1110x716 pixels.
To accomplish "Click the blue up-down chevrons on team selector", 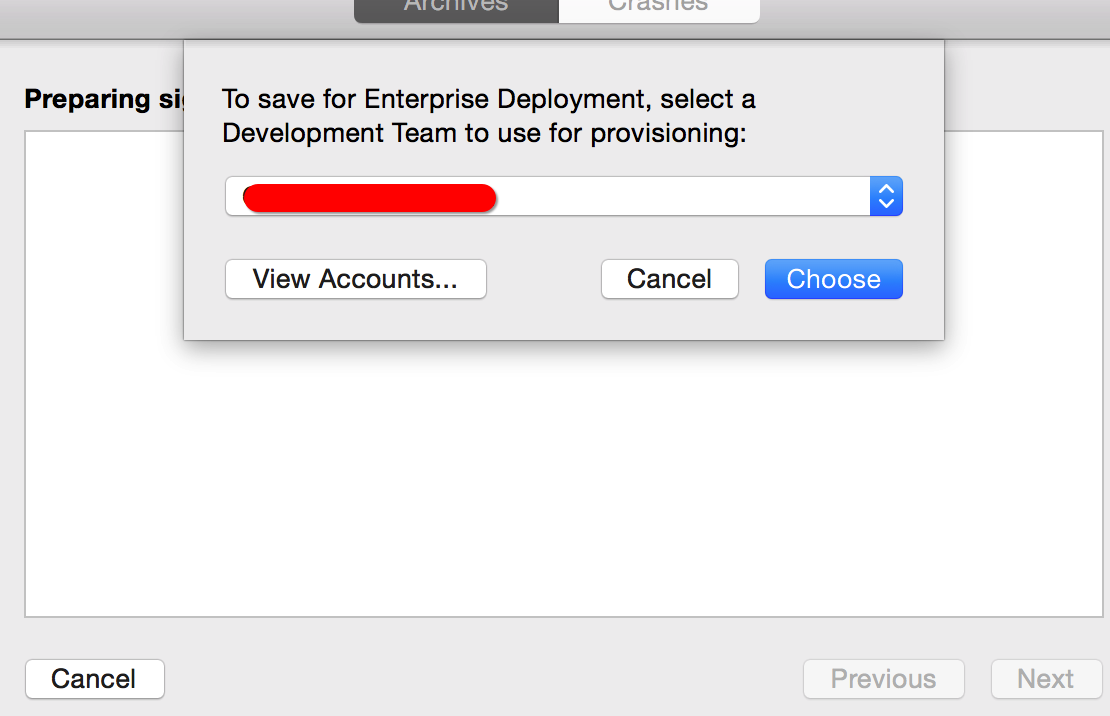I will (886, 196).
